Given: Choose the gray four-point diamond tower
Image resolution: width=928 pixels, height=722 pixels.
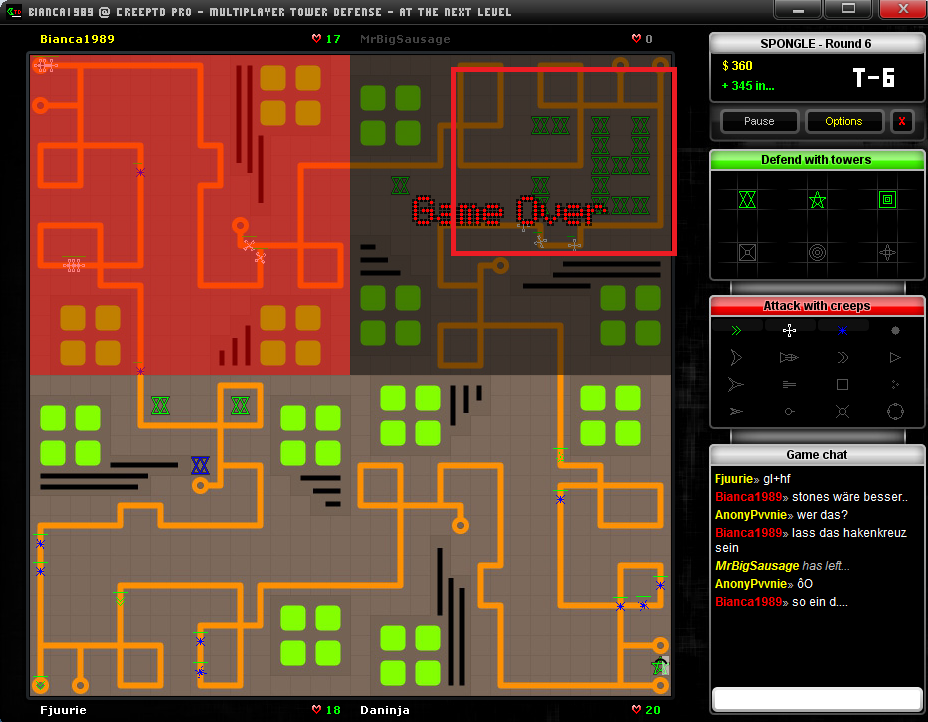Looking at the screenshot, I should click(887, 252).
